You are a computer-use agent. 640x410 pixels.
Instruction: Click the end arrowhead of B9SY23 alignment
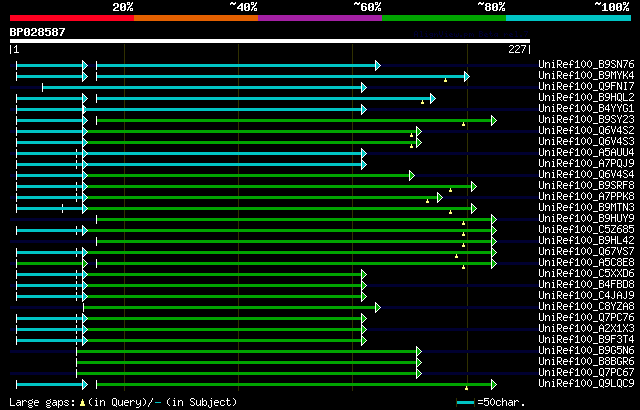(x=494, y=120)
